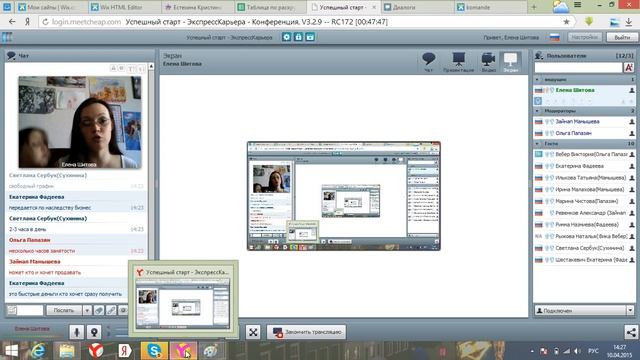This screenshot has width=640, height=360.
Task: Click the chat notes icon left of message field
Action: pyautogui.click(x=12, y=310)
